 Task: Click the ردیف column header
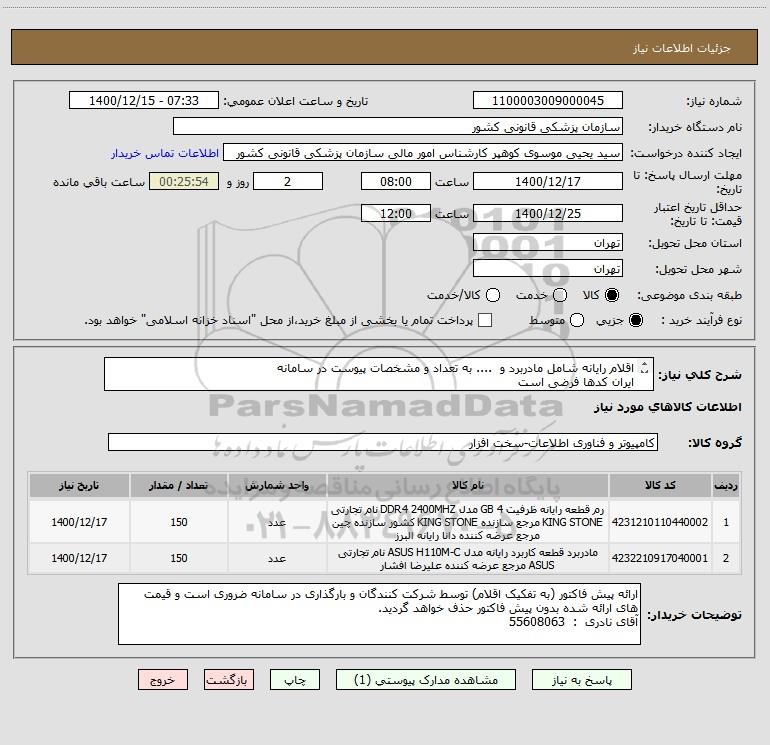pos(726,485)
